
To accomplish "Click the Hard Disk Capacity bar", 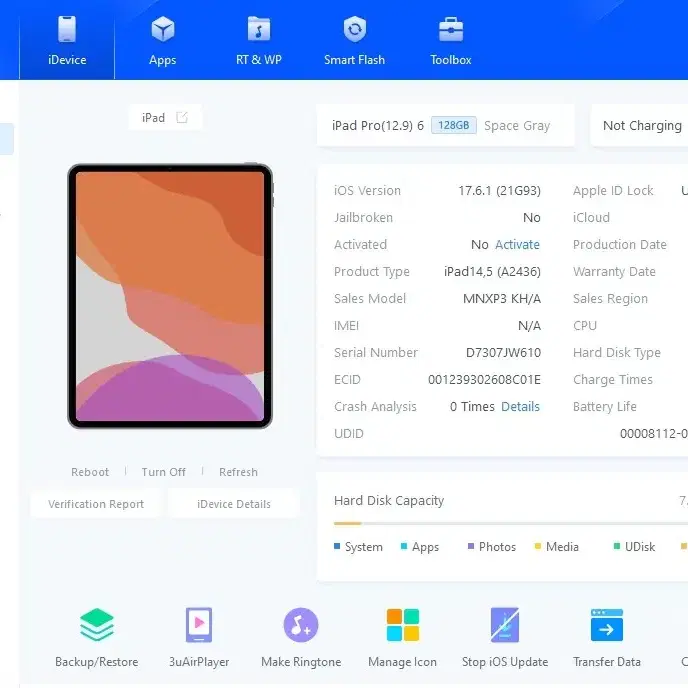I will click(511, 523).
